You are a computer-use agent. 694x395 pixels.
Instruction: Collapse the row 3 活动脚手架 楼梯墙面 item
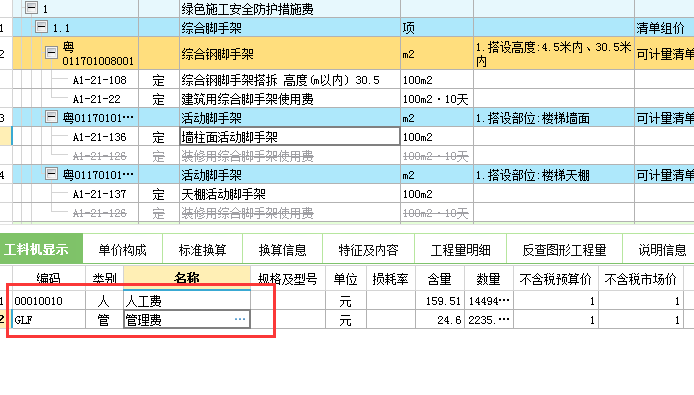(x=51, y=117)
